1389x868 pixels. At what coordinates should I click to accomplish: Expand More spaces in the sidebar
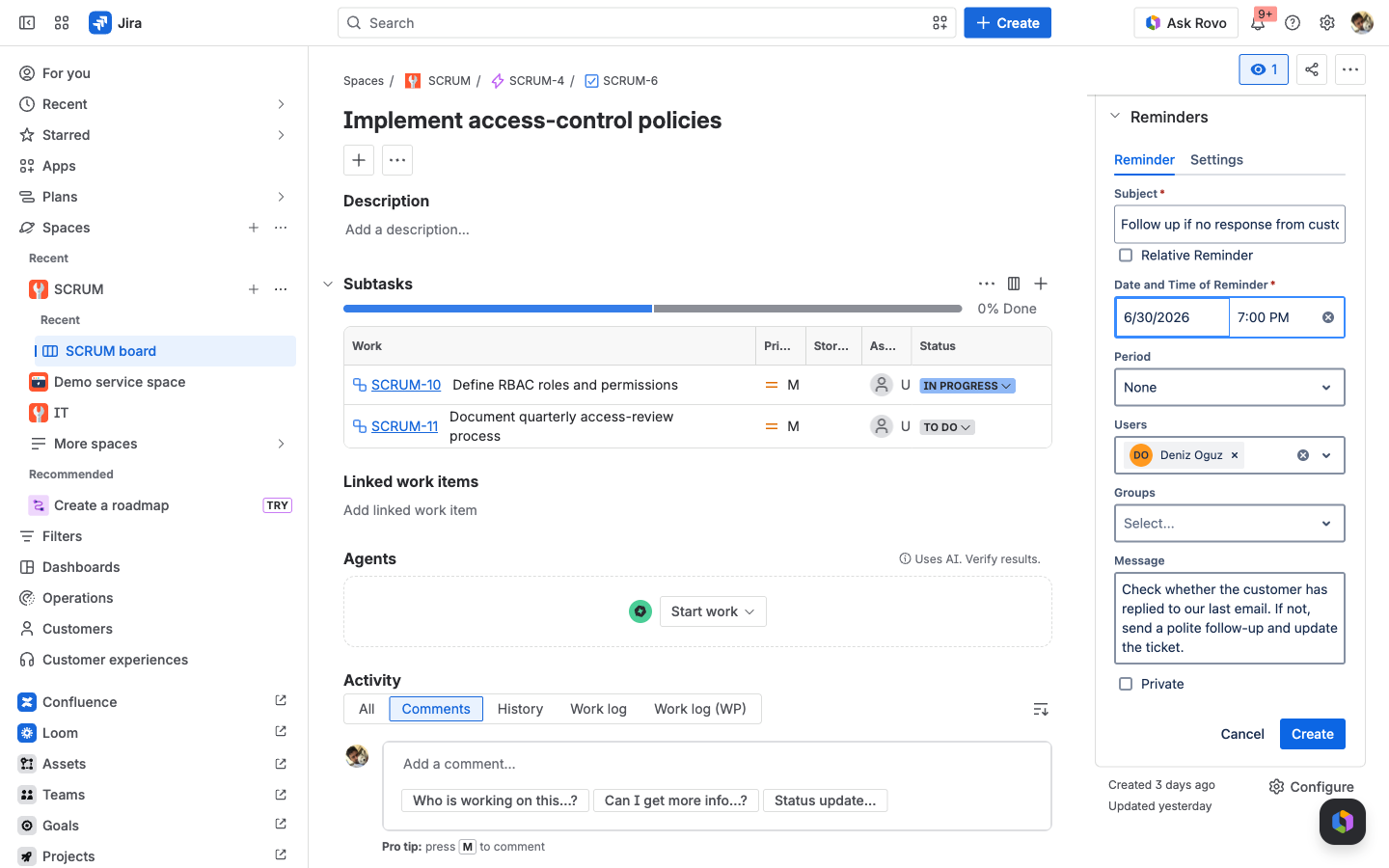point(281,444)
